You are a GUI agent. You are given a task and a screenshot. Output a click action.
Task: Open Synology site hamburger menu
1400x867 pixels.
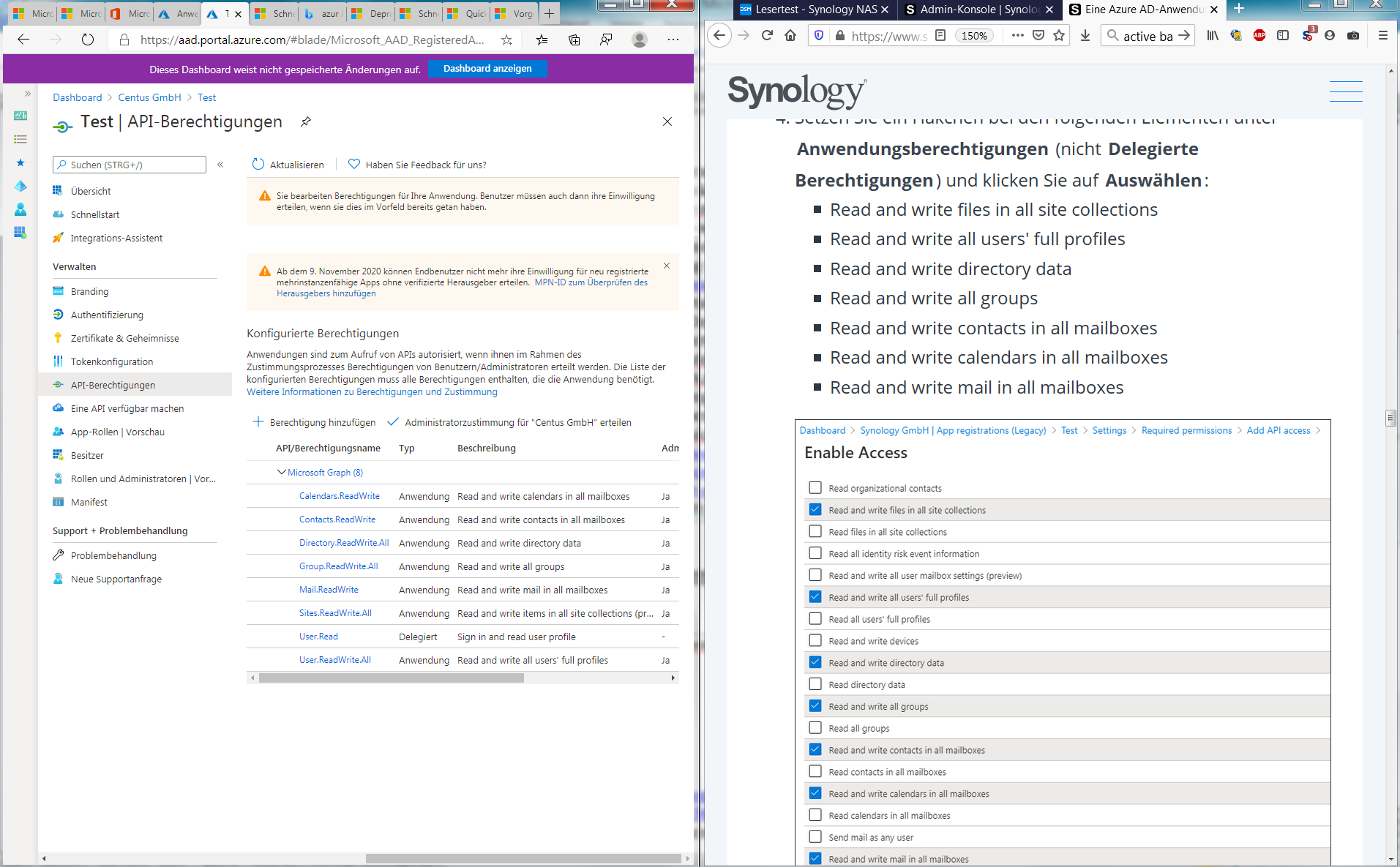(1346, 91)
